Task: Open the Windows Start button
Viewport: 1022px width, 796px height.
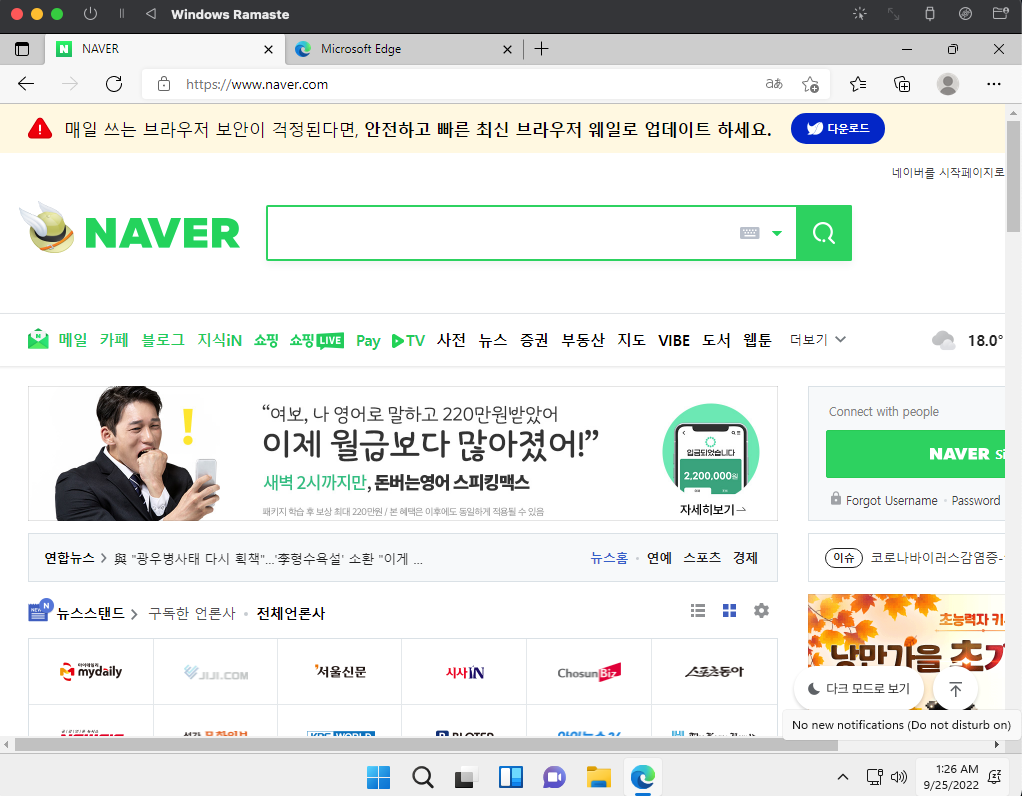Action: pyautogui.click(x=378, y=777)
